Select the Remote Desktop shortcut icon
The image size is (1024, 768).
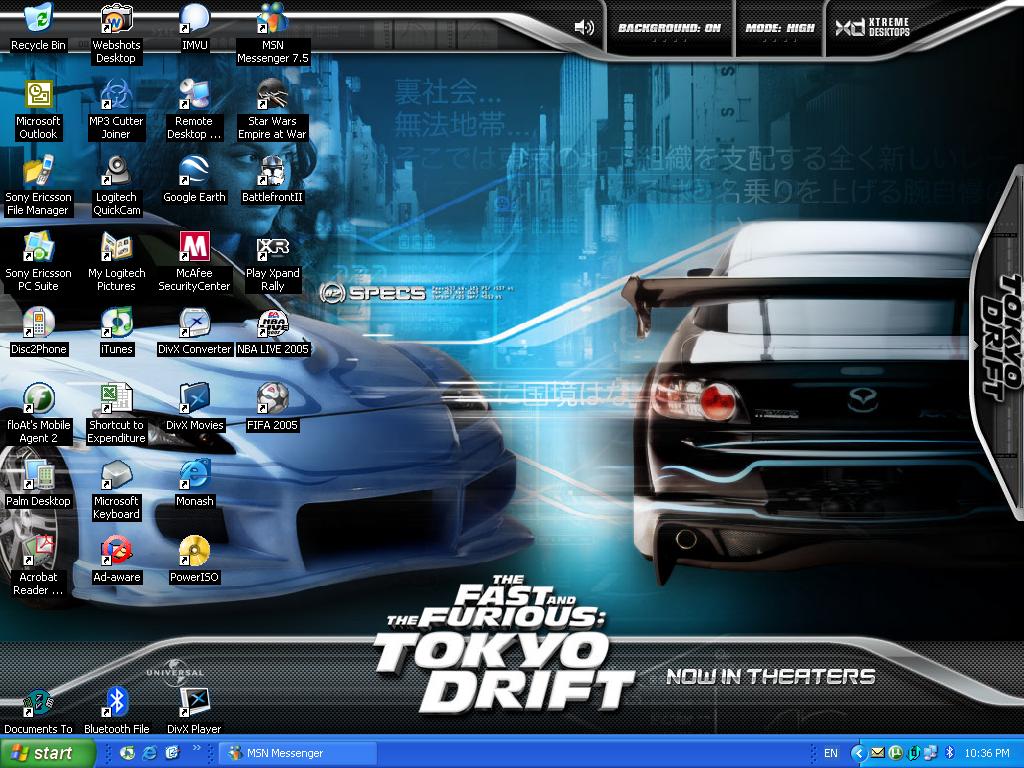click(x=195, y=110)
